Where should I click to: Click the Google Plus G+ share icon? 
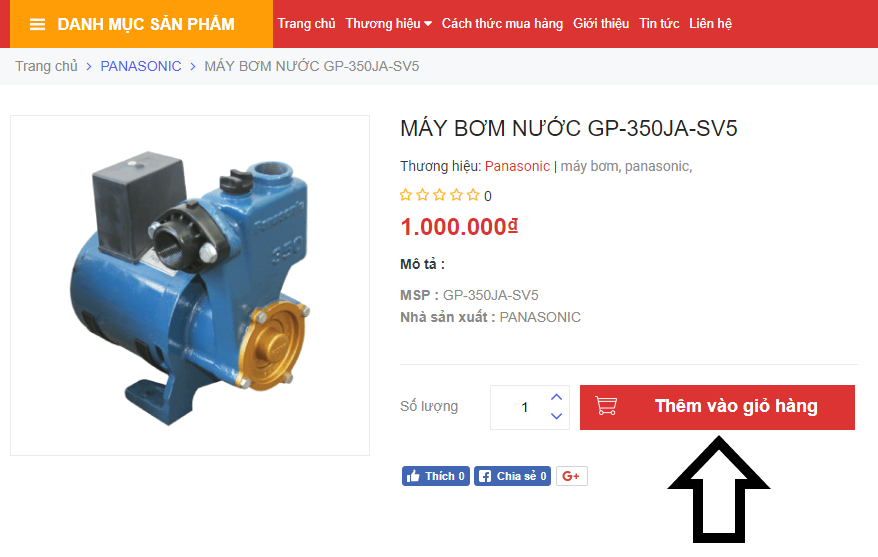point(572,476)
